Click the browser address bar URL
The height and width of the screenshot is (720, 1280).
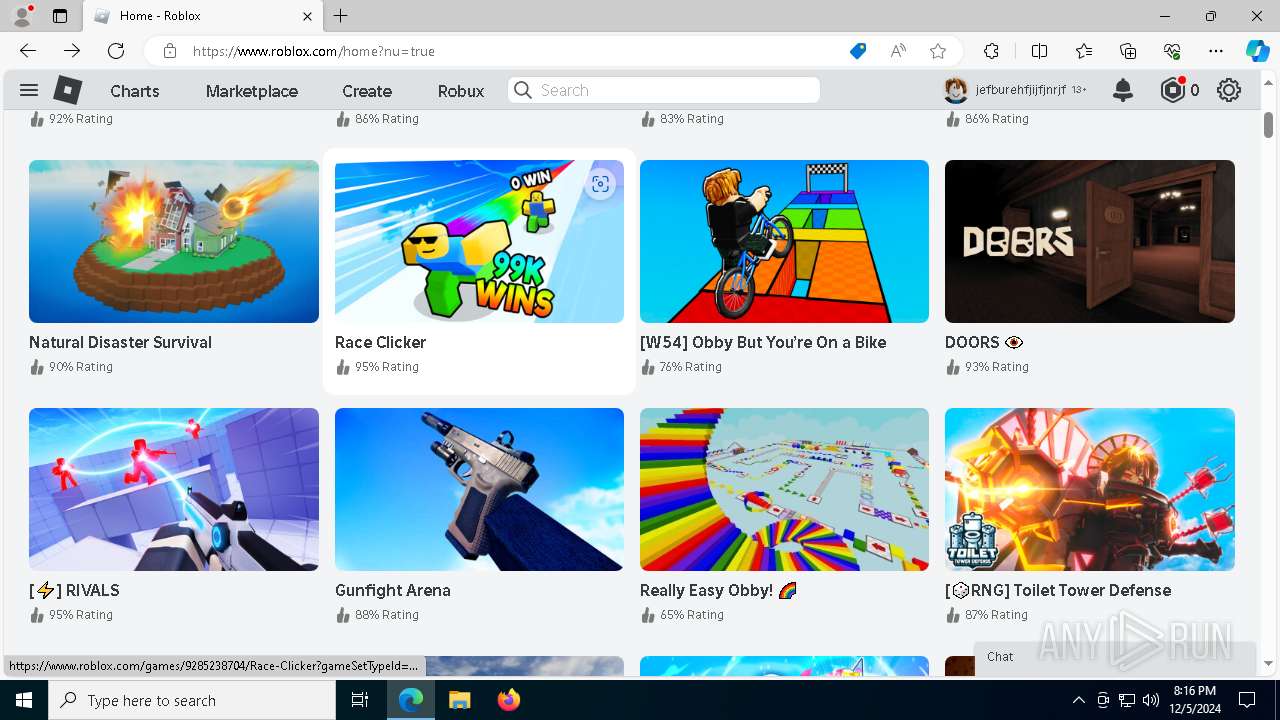point(314,51)
